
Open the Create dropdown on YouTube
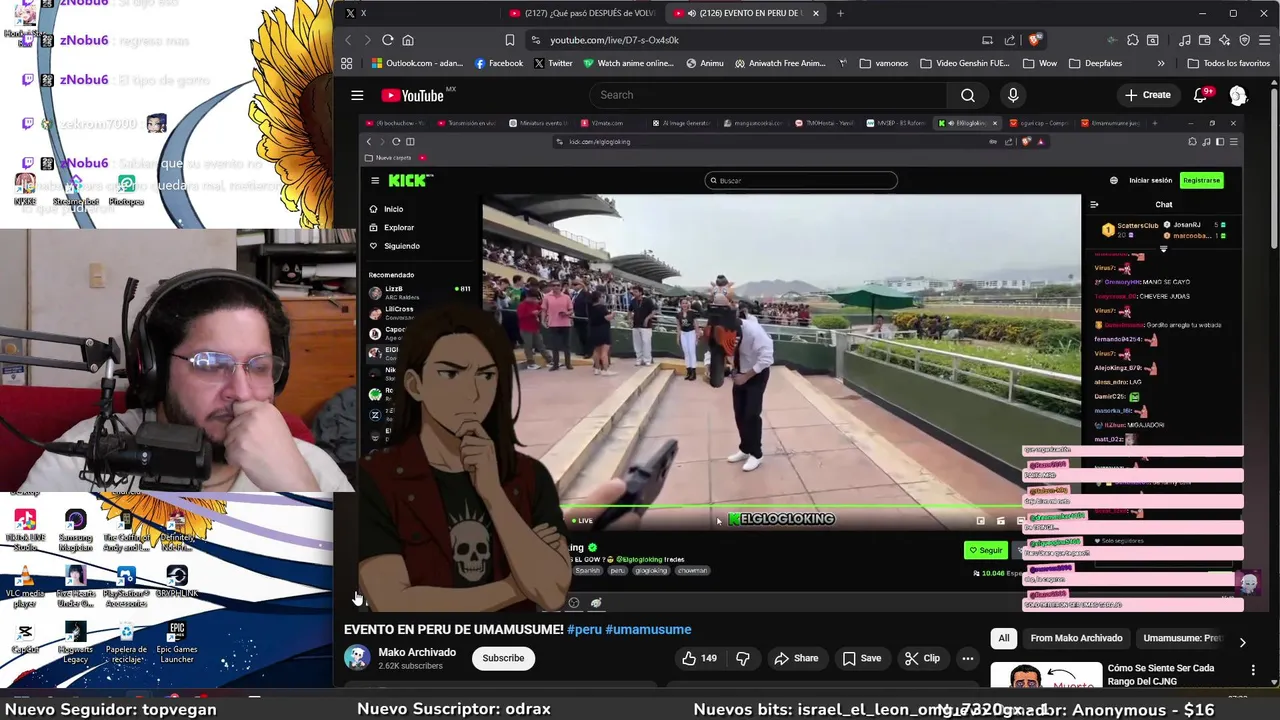tap(1147, 95)
